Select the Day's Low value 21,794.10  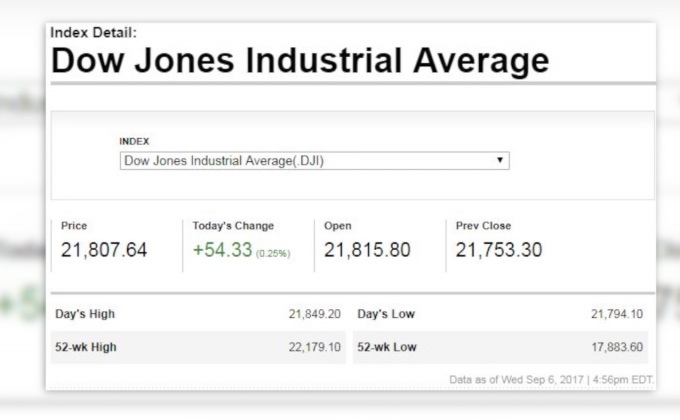(x=617, y=314)
